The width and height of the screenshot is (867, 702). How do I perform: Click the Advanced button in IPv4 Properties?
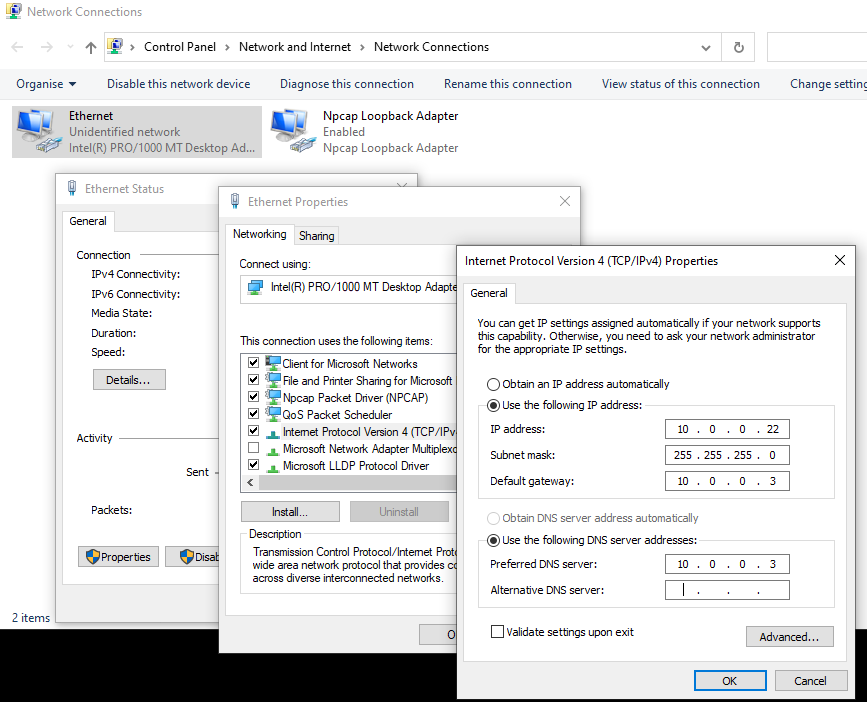(789, 637)
